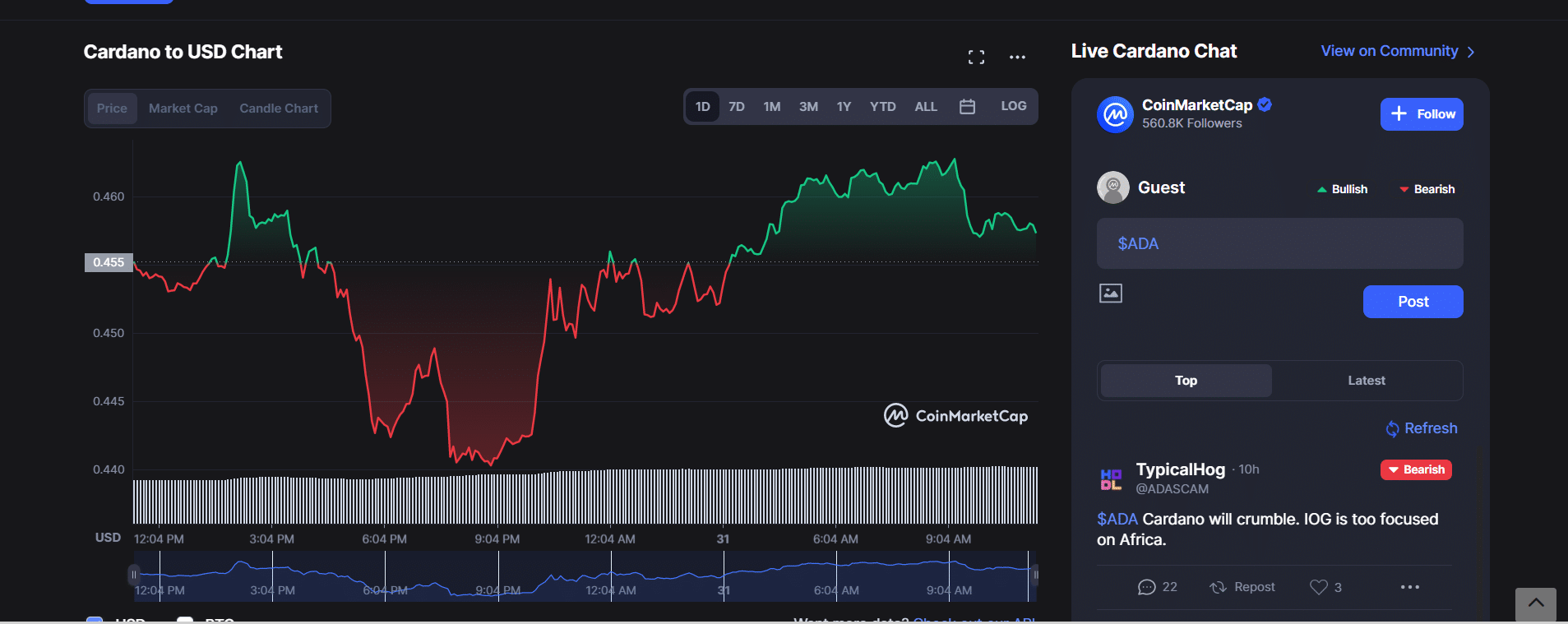Click the right handle of the range slider
1568x624 pixels.
tap(1035, 575)
